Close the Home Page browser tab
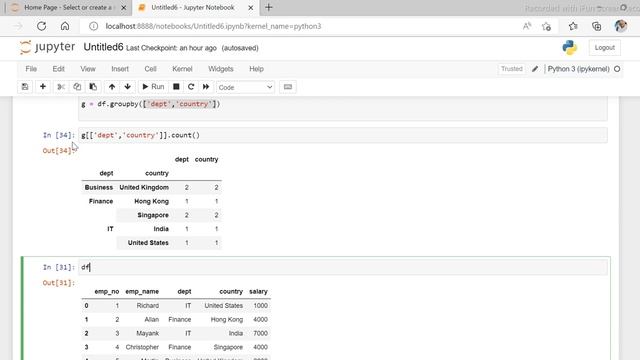Image resolution: width=640 pixels, height=360 pixels. tap(124, 8)
